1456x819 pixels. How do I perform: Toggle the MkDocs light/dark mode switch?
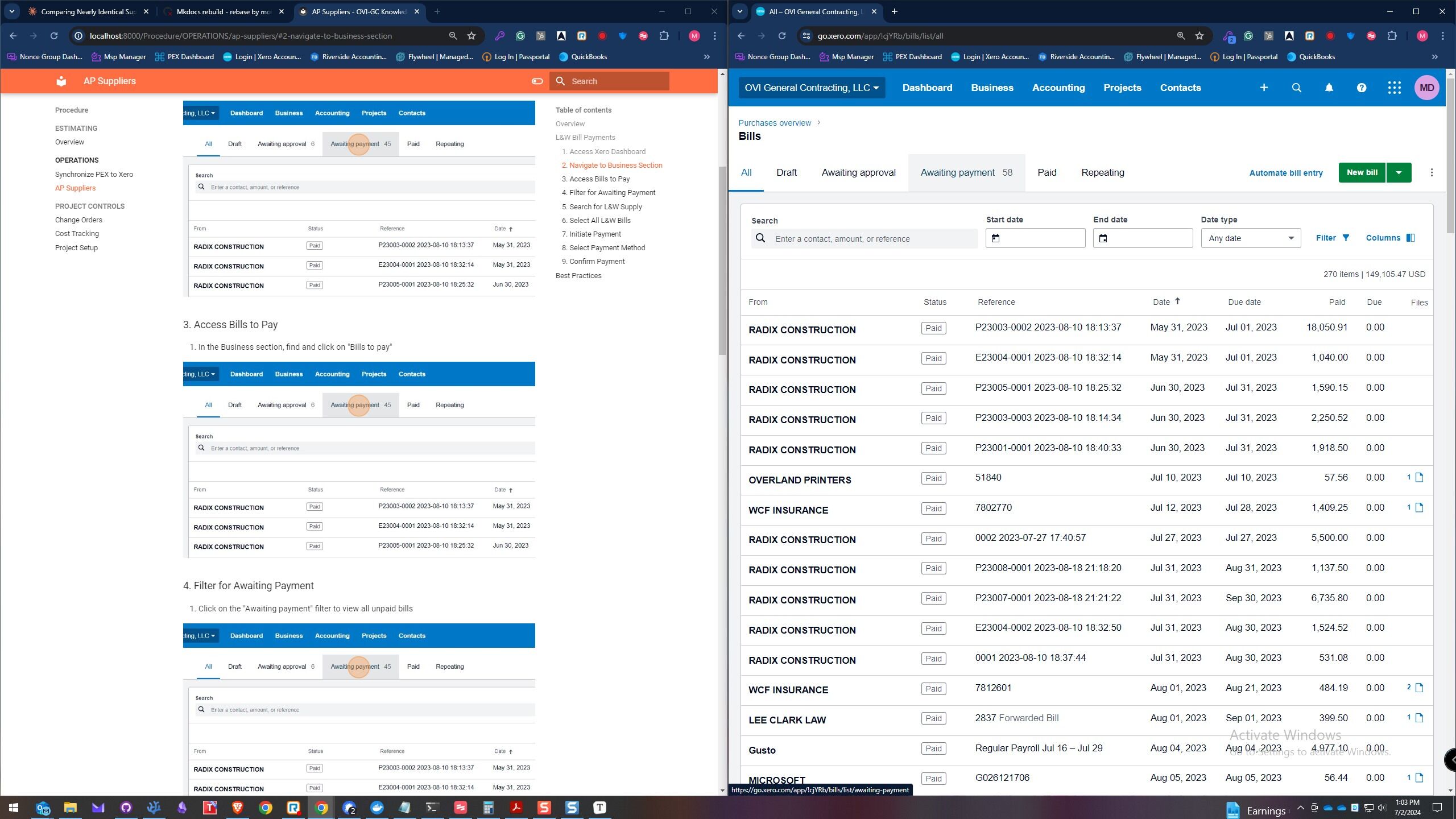pyautogui.click(x=537, y=81)
